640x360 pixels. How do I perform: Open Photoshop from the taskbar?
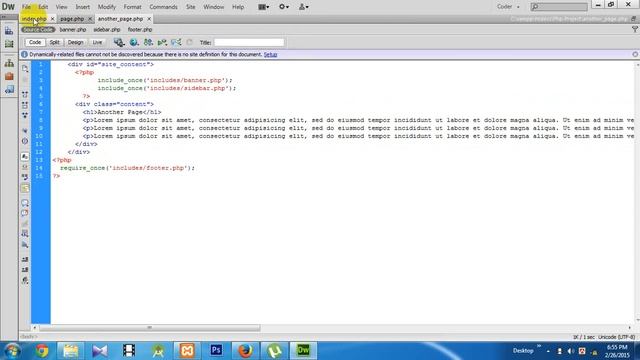(216, 350)
